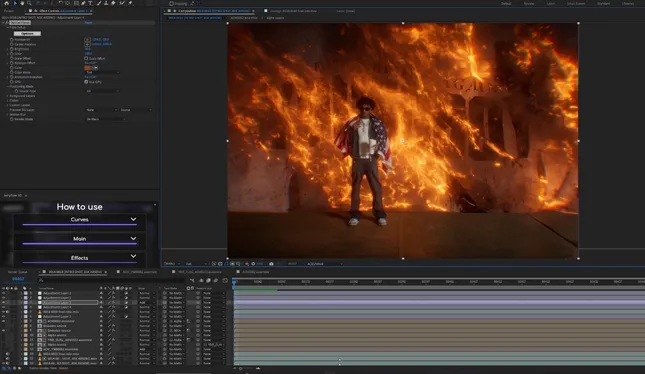The height and width of the screenshot is (374, 645).
Task: Open the Source Type dropdown
Action: (x=102, y=91)
